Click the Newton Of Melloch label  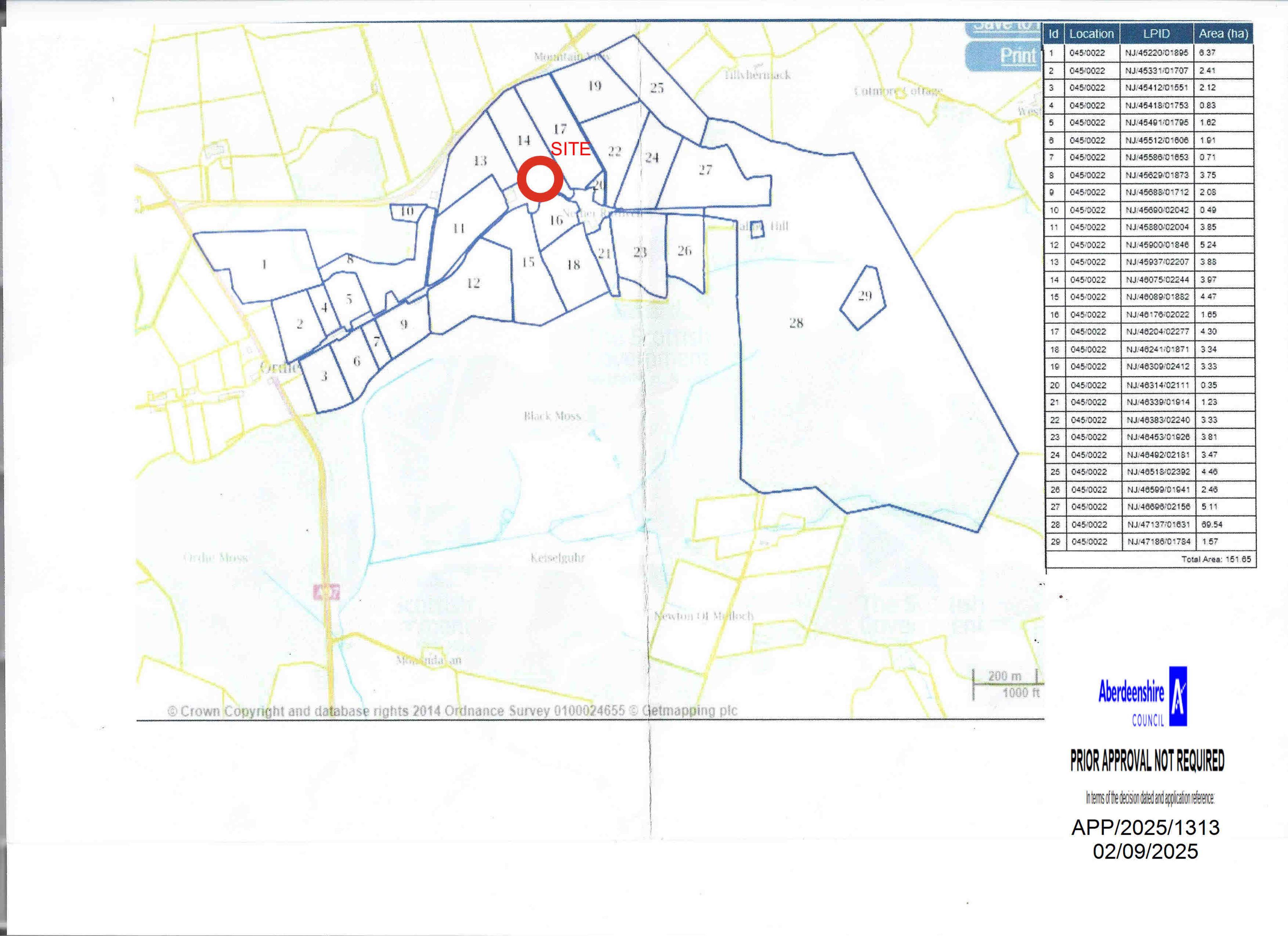[704, 616]
